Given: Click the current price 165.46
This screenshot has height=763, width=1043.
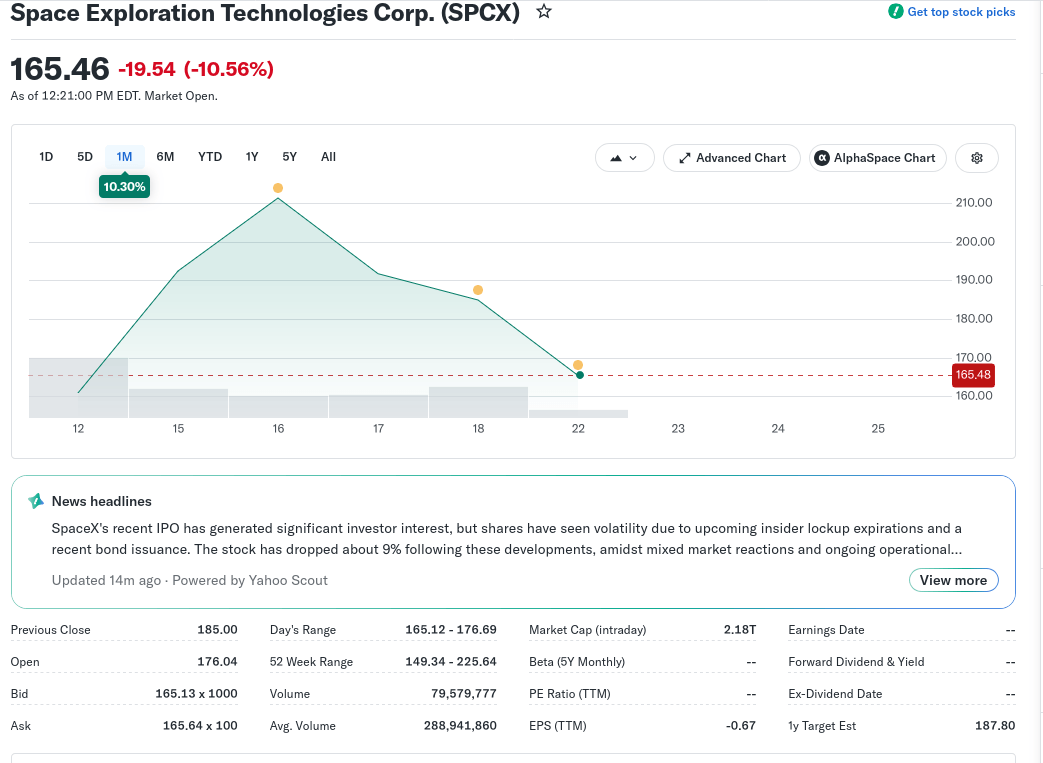Looking at the screenshot, I should 60,69.
